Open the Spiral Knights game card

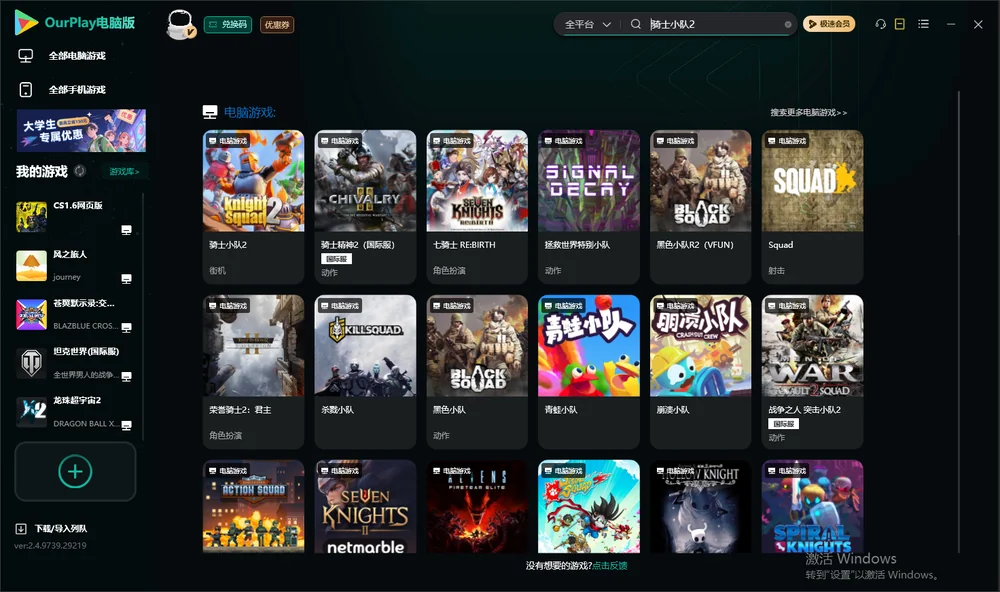pyautogui.click(x=812, y=507)
